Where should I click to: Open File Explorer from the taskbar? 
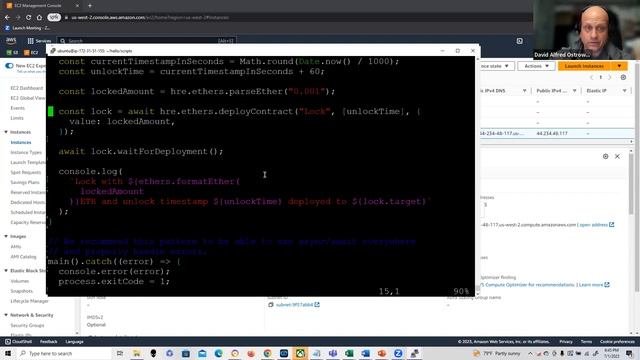[x=136, y=353]
